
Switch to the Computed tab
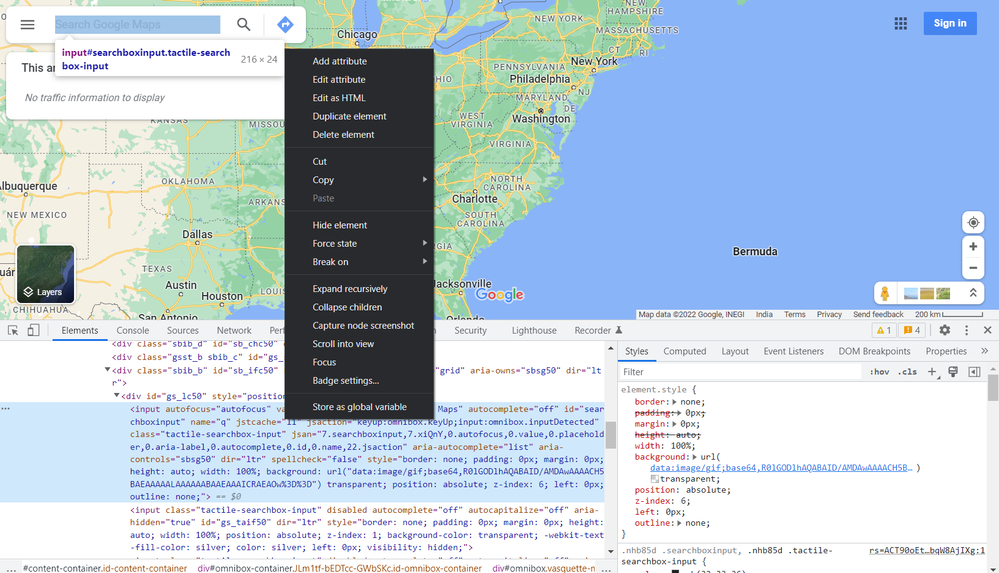[685, 351]
